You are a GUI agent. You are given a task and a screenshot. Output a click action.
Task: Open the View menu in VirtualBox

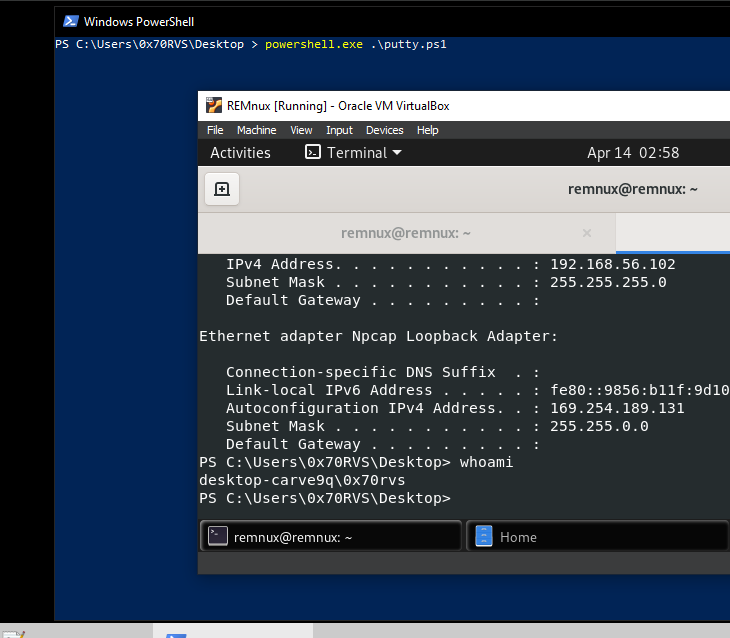click(x=301, y=130)
